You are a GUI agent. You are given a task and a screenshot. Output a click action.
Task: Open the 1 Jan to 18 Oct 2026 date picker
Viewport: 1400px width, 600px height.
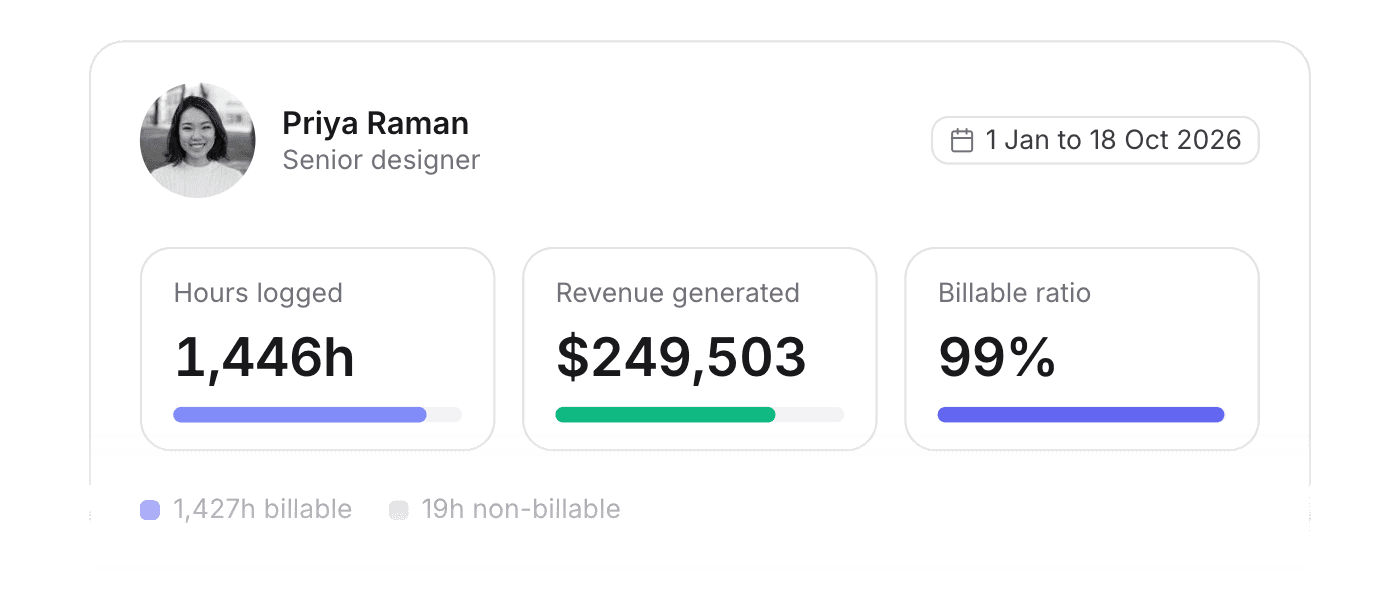click(1095, 140)
